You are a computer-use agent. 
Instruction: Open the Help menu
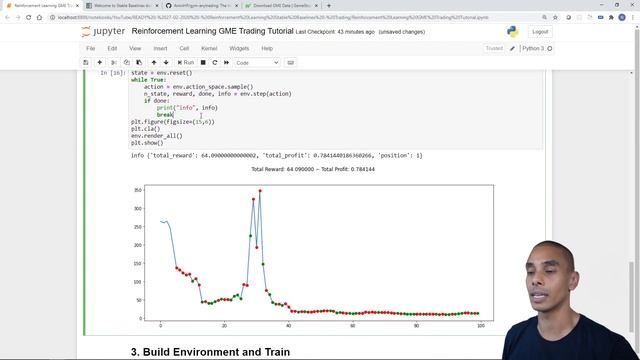click(267, 48)
